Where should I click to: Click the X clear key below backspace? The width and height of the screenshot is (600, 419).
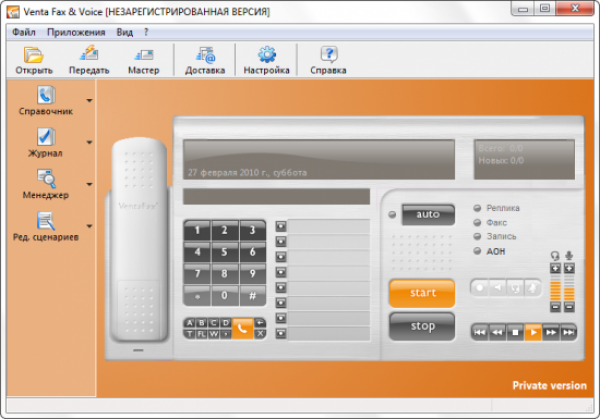pyautogui.click(x=260, y=334)
